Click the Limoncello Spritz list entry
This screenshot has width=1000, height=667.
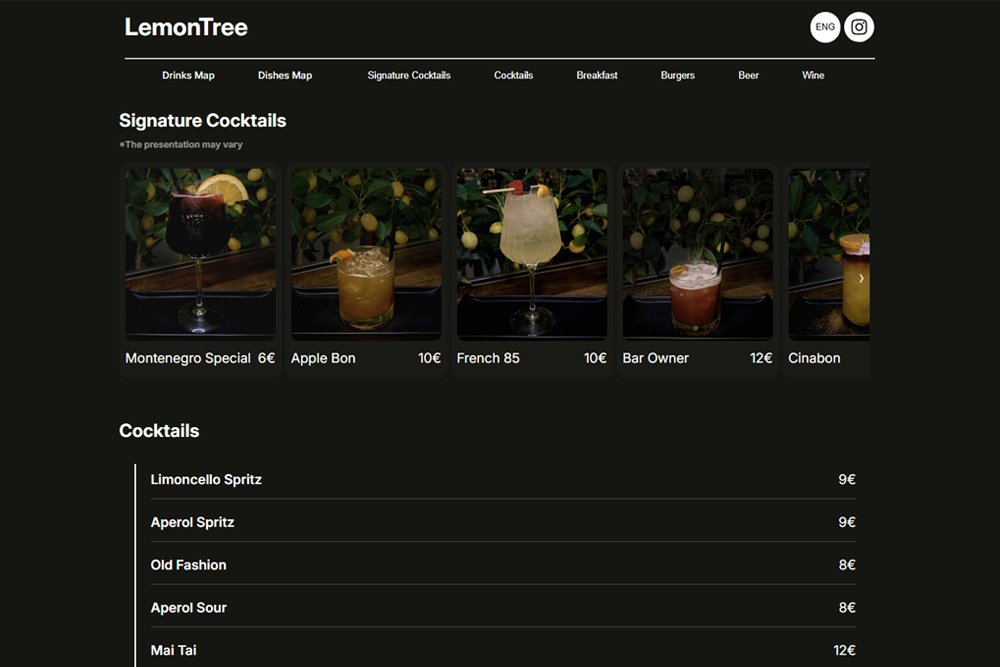(x=500, y=479)
